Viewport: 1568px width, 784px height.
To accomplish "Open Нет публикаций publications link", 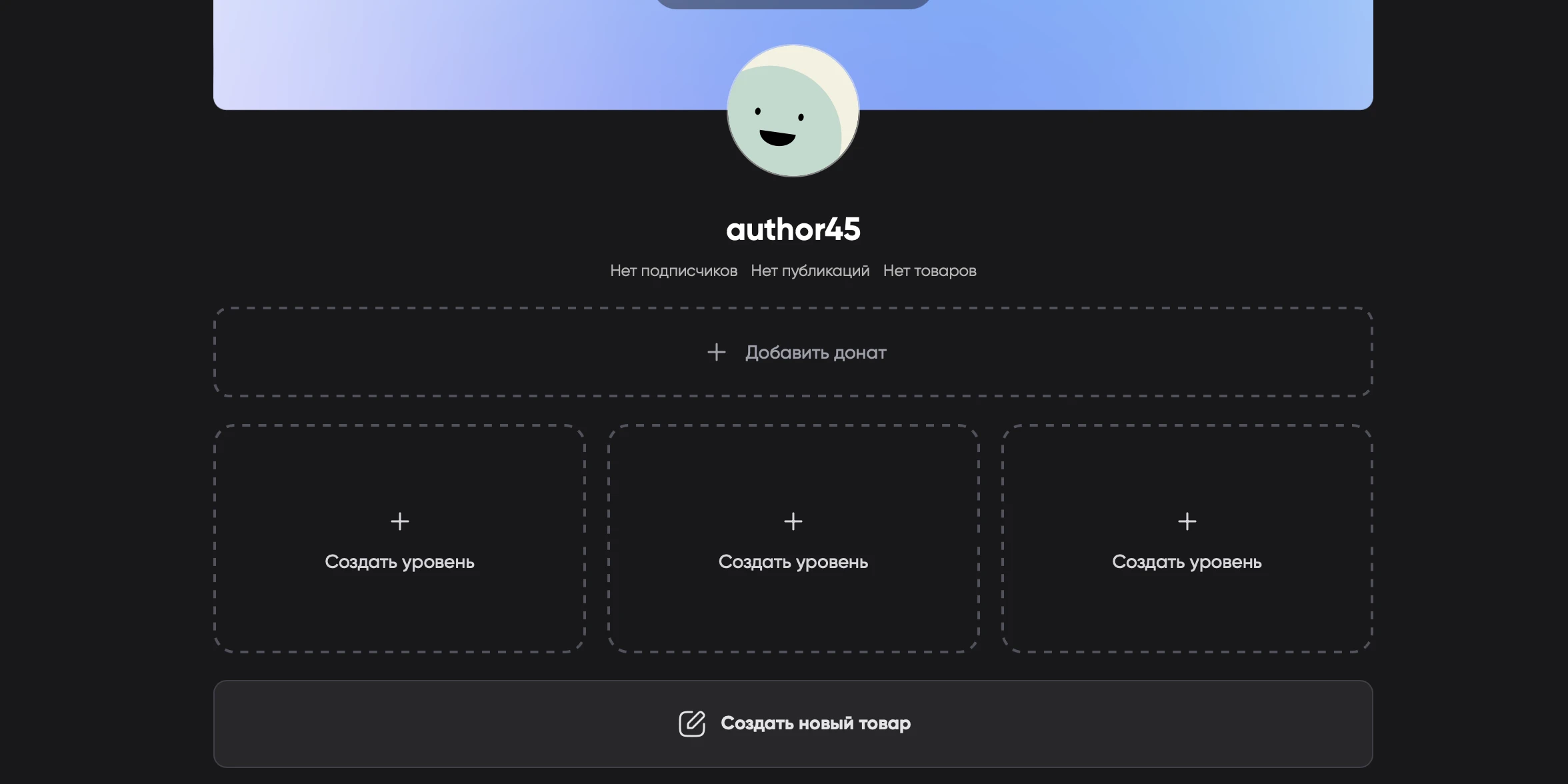I will pyautogui.click(x=810, y=271).
